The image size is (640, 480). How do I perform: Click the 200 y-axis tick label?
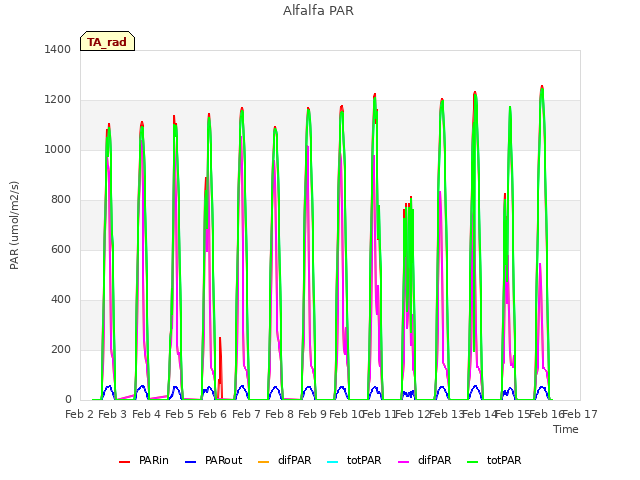click(61, 349)
